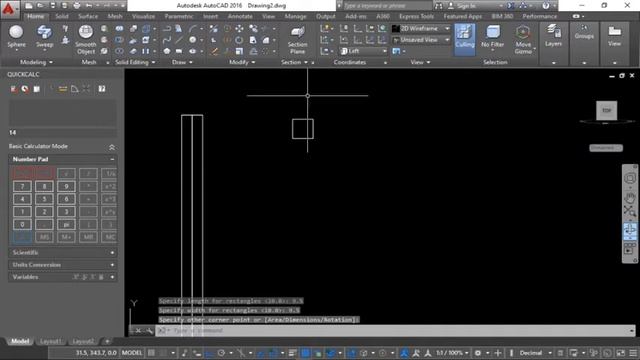
Task: Switch to the Solid ribbon tab
Action: [x=62, y=16]
